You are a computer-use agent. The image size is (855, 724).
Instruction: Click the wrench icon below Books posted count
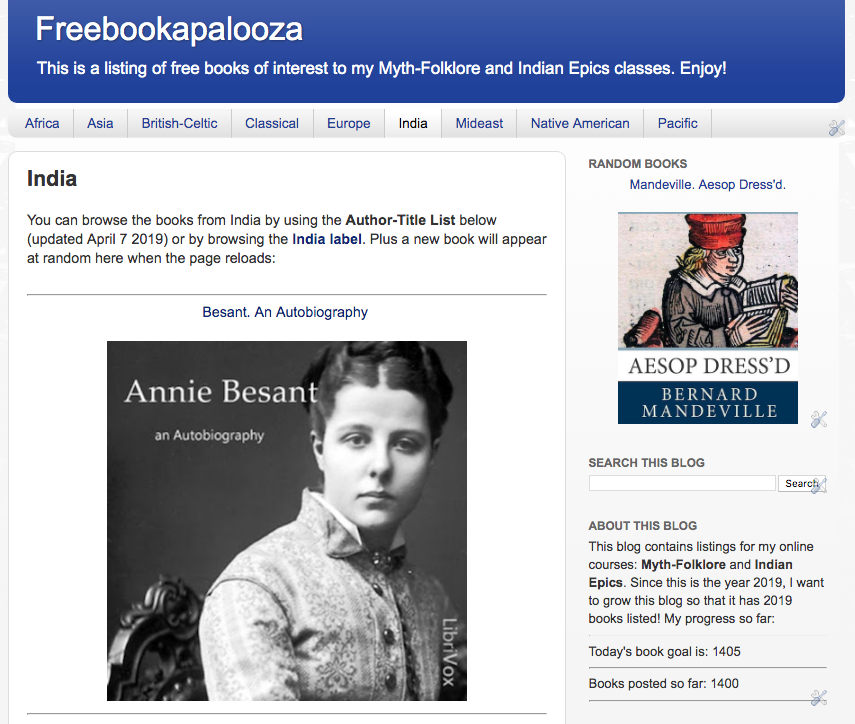(818, 698)
